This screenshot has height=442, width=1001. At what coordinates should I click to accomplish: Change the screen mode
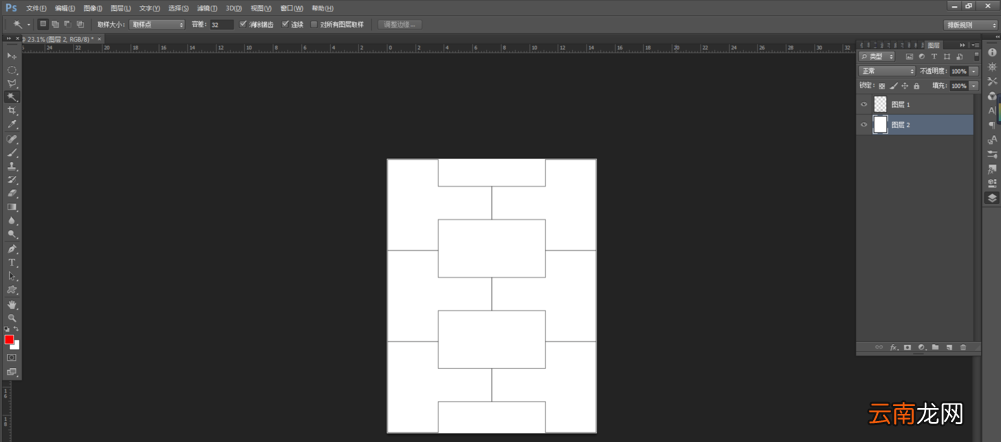(x=11, y=372)
